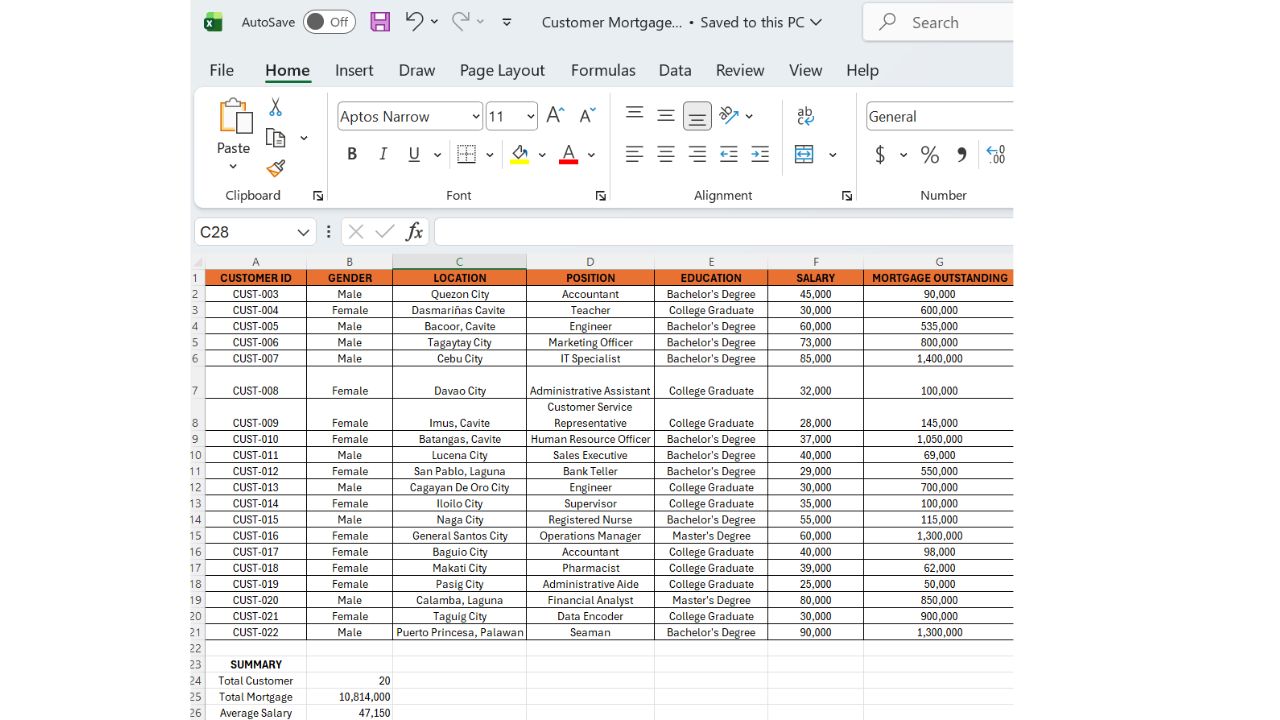Image resolution: width=1280 pixels, height=720 pixels.
Task: Switch to the Draw ribbon tab
Action: pyautogui.click(x=417, y=70)
